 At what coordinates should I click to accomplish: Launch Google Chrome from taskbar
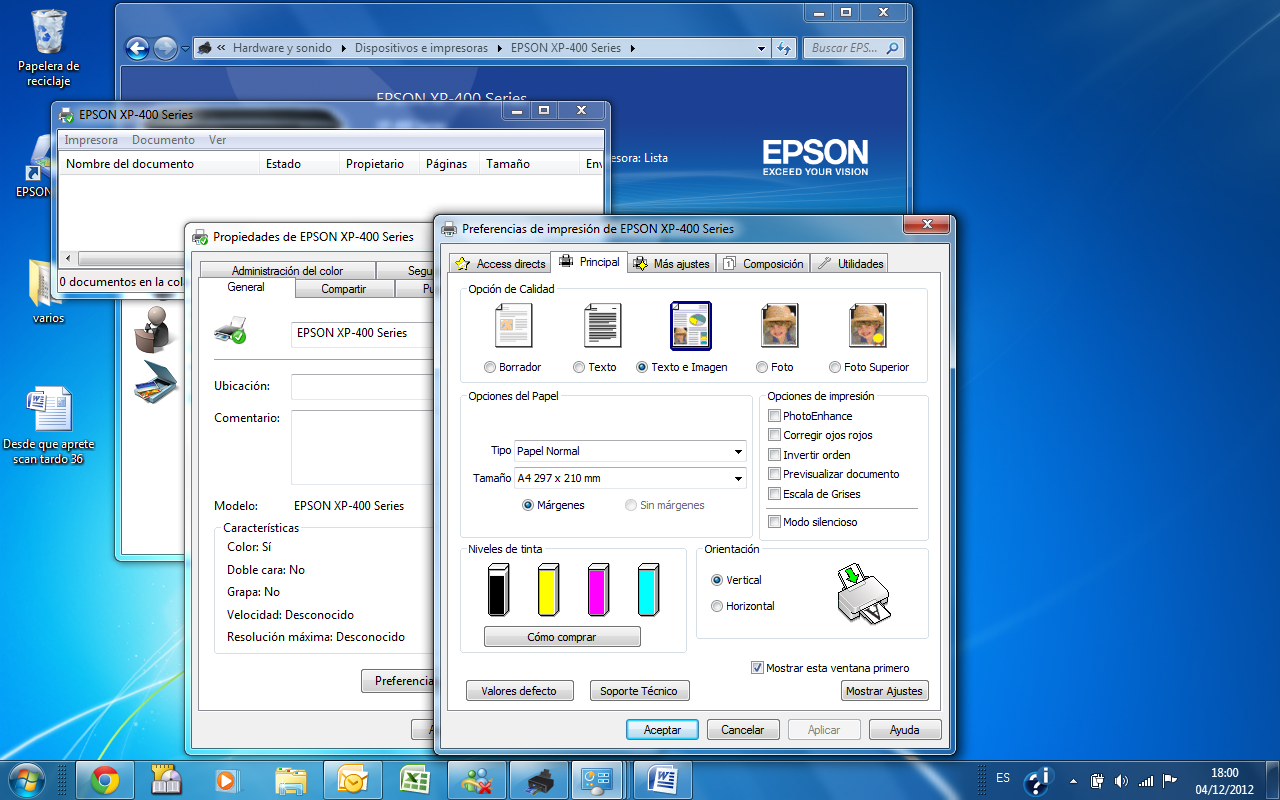[x=105, y=779]
